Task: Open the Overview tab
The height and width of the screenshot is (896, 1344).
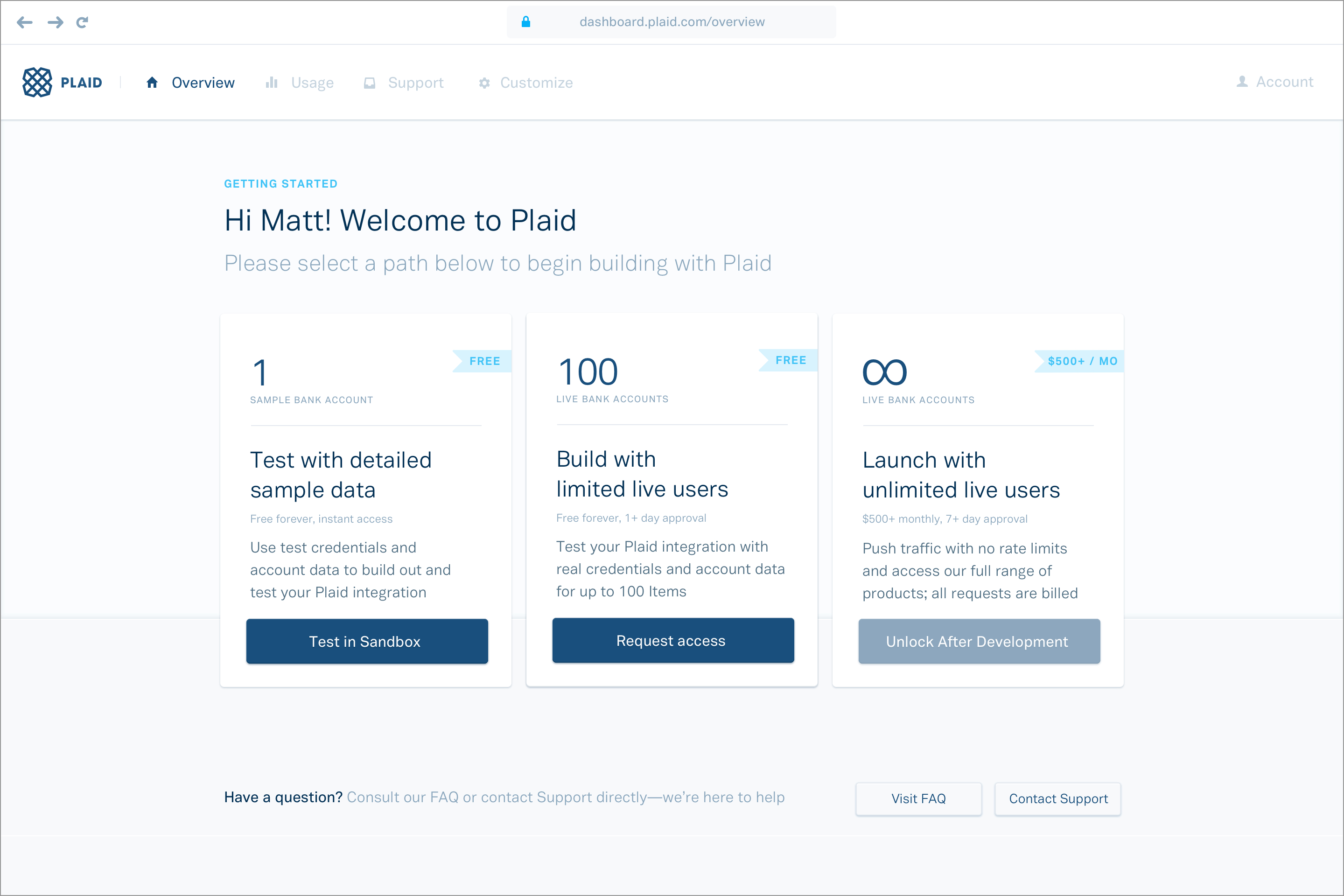Action: [203, 83]
